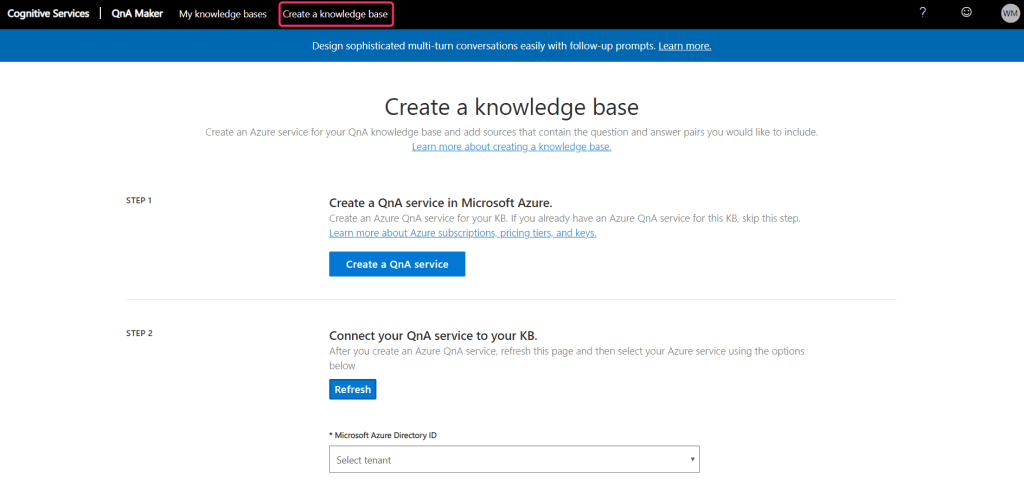Open the WM user account avatar
Image resolution: width=1024 pixels, height=489 pixels.
click(1009, 13)
